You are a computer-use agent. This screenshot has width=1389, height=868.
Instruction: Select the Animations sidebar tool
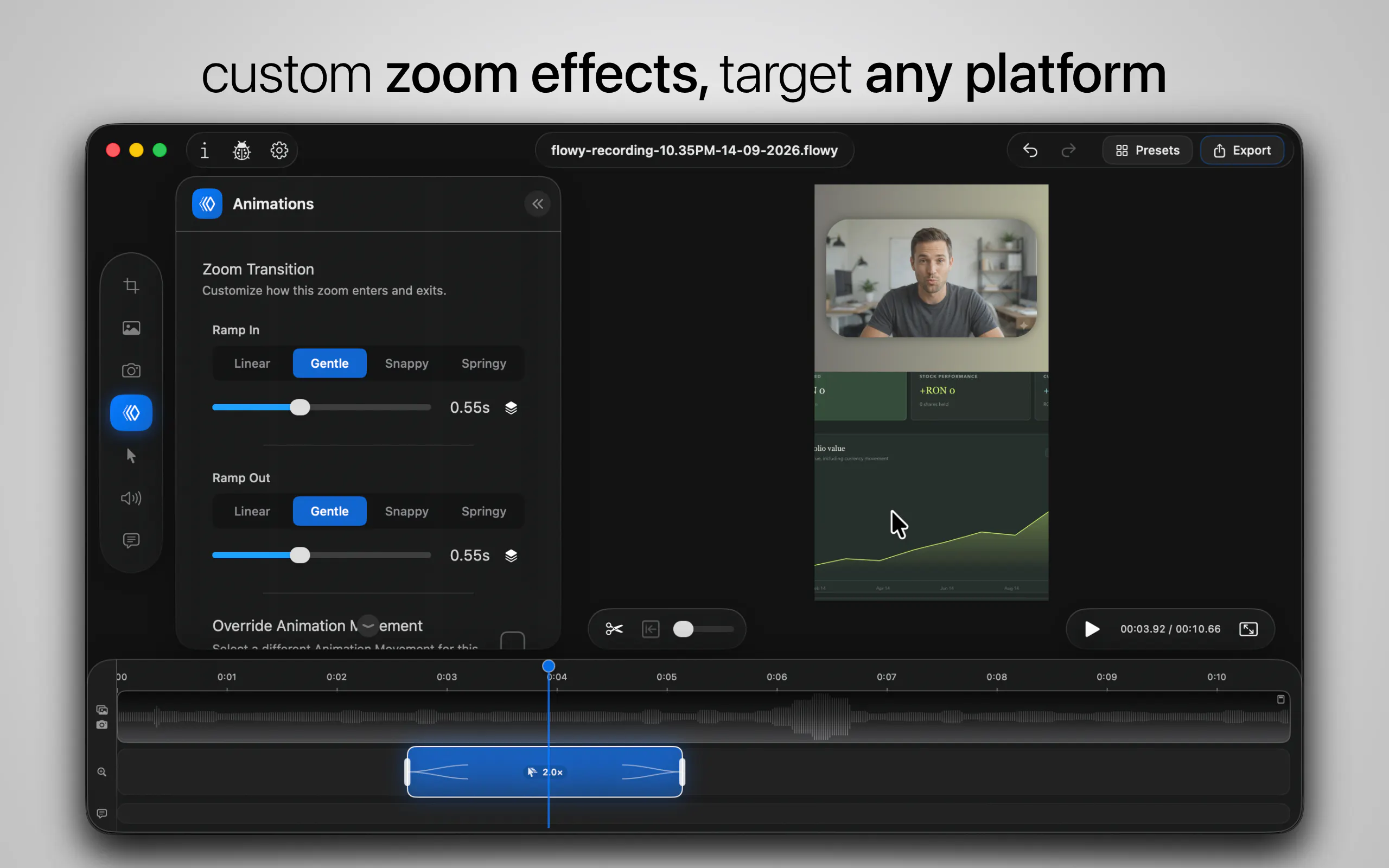[x=131, y=413]
